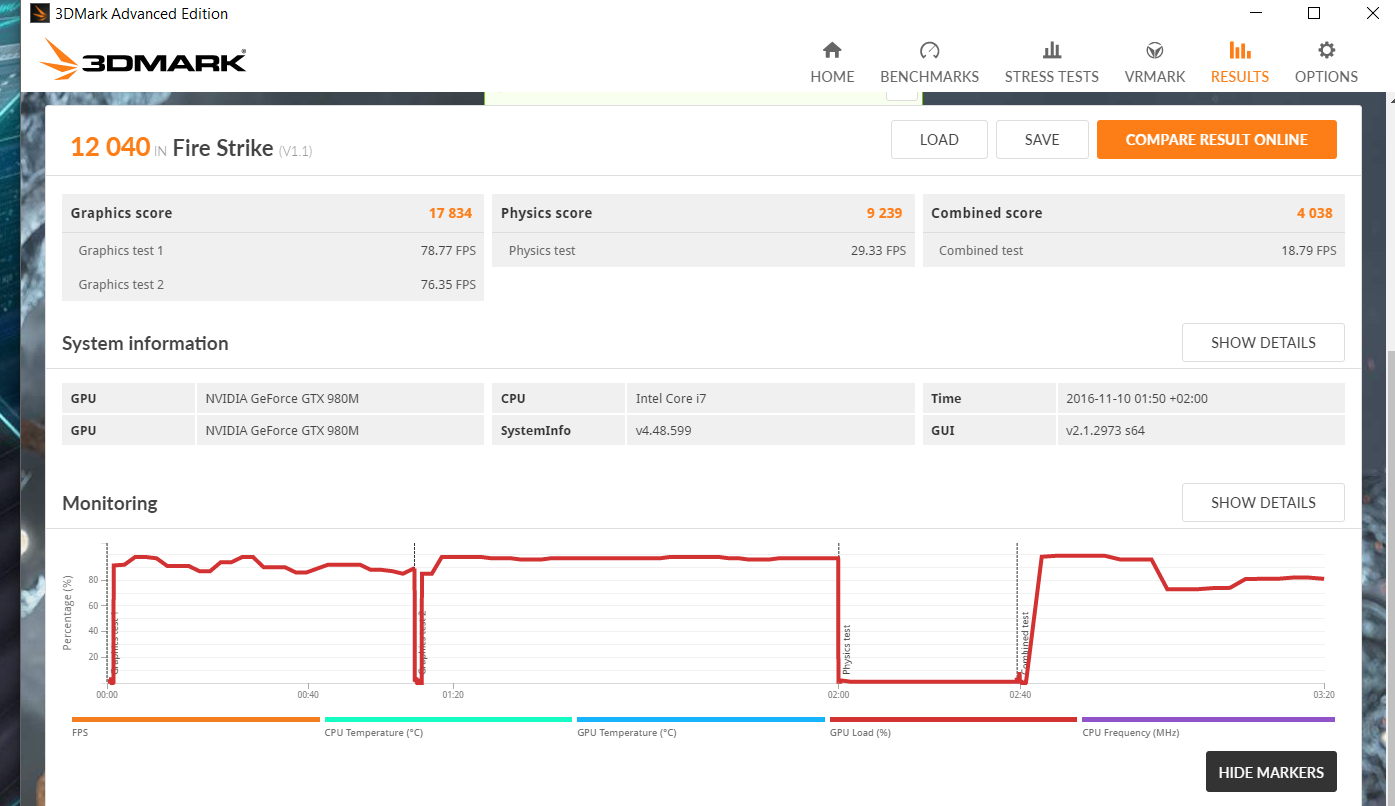Click the Combined test 18.79 FPS value
This screenshot has width=1395, height=806.
click(x=1308, y=251)
